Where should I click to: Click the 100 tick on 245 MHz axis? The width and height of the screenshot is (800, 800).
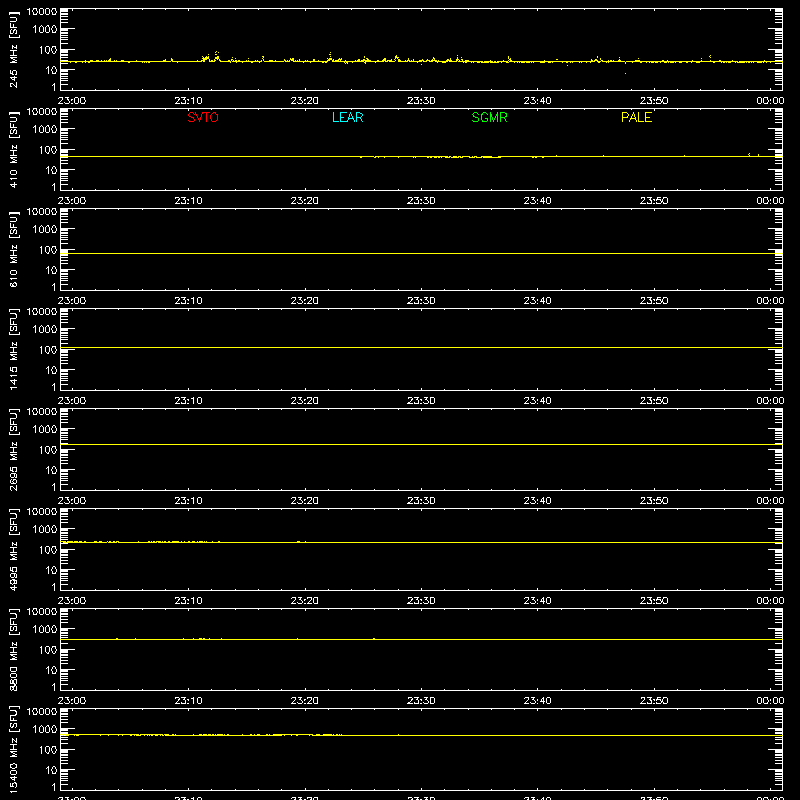point(48,50)
